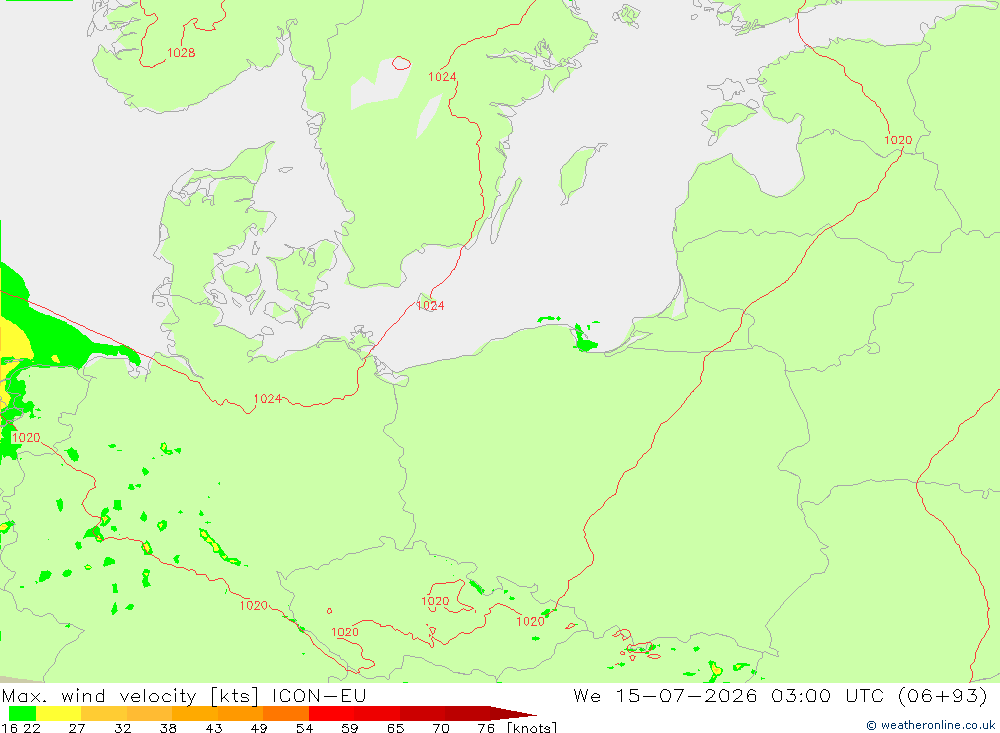Click the '1020' label beside the green Dutch coast
This screenshot has width=1000, height=733.
click(26, 438)
